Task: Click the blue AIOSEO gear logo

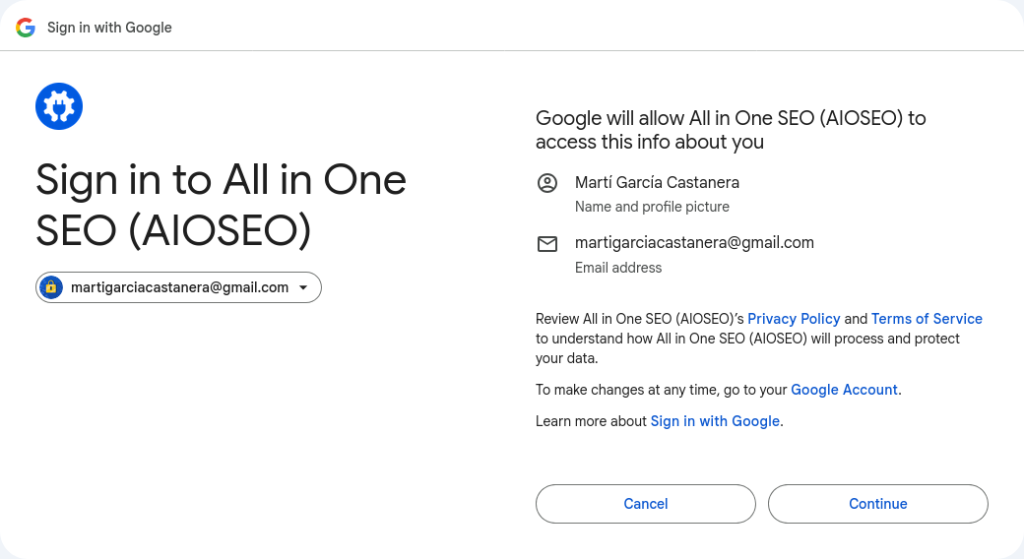Action: (59, 106)
